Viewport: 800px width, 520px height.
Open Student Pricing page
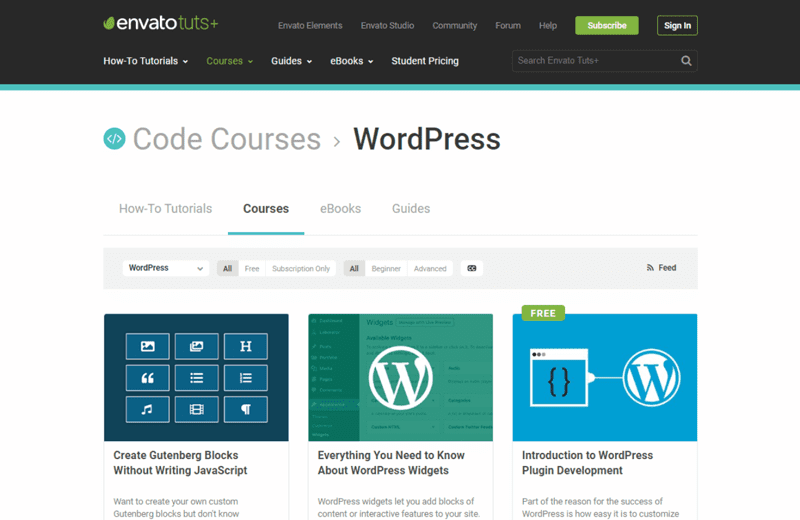click(425, 61)
